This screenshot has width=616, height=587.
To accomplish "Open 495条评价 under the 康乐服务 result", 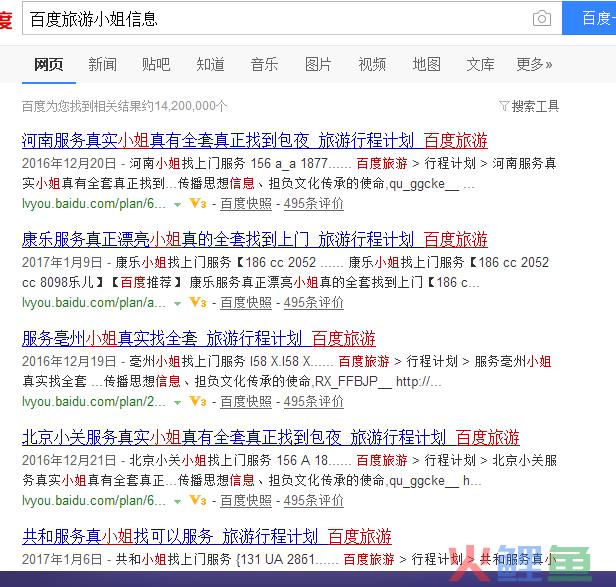I will [314, 303].
